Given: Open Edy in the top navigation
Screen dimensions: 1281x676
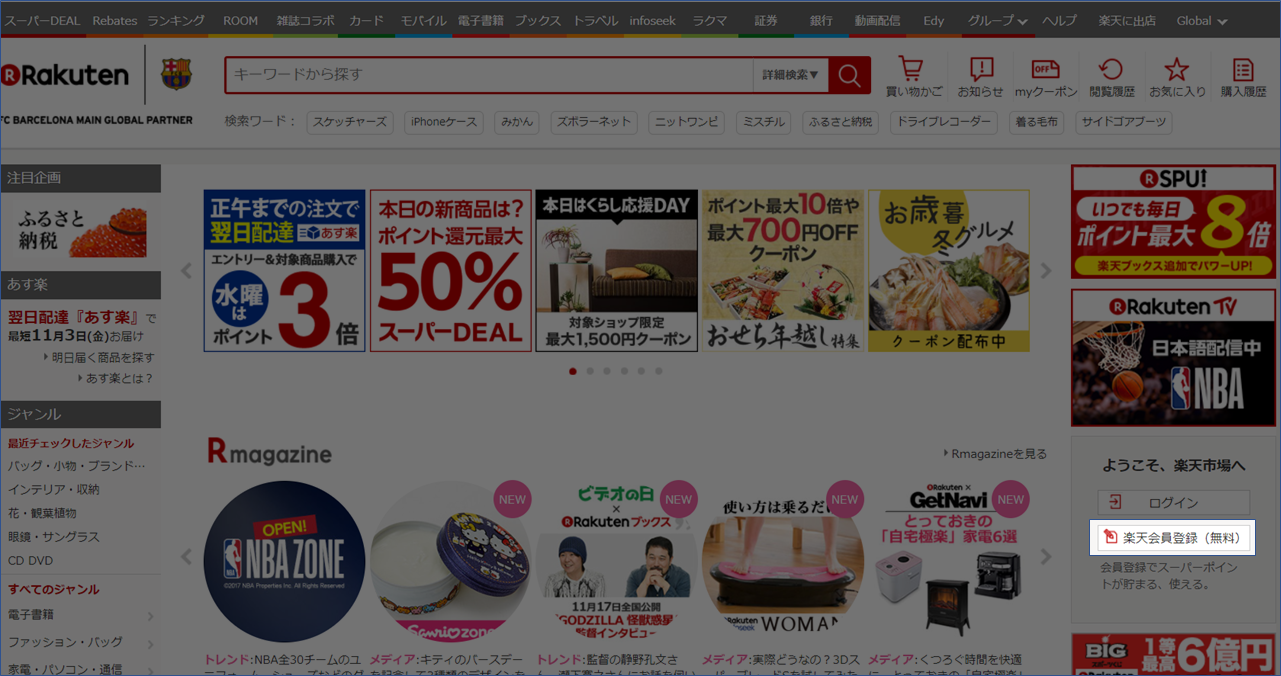Looking at the screenshot, I should point(933,21).
